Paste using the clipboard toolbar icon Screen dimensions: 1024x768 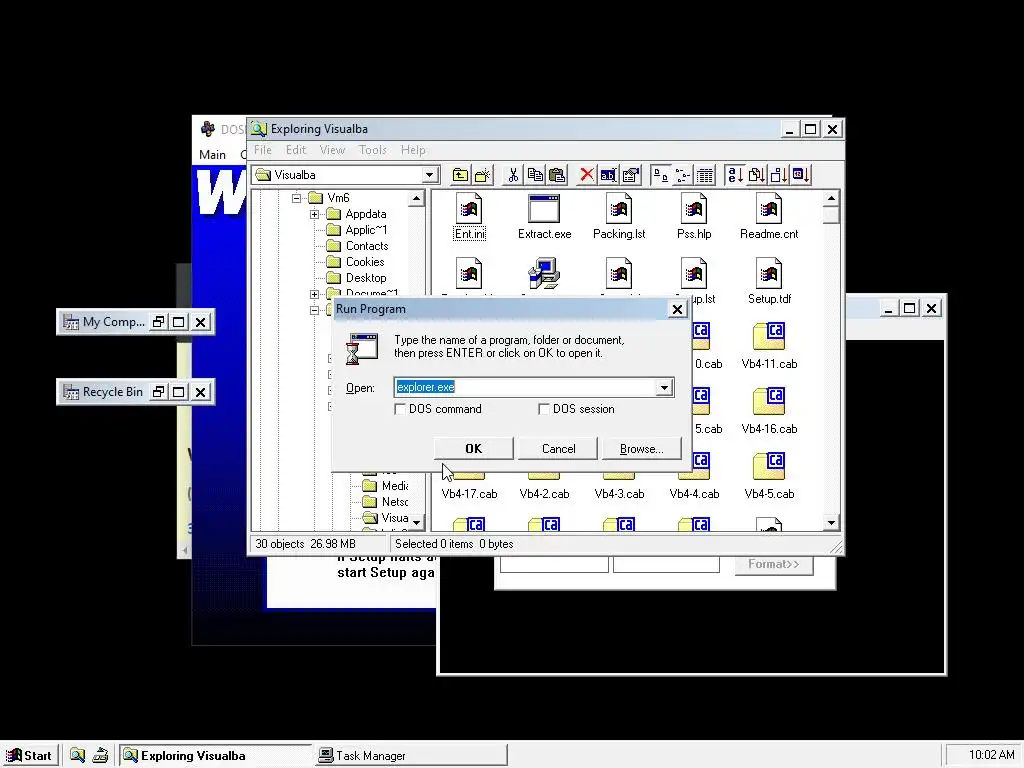556,175
